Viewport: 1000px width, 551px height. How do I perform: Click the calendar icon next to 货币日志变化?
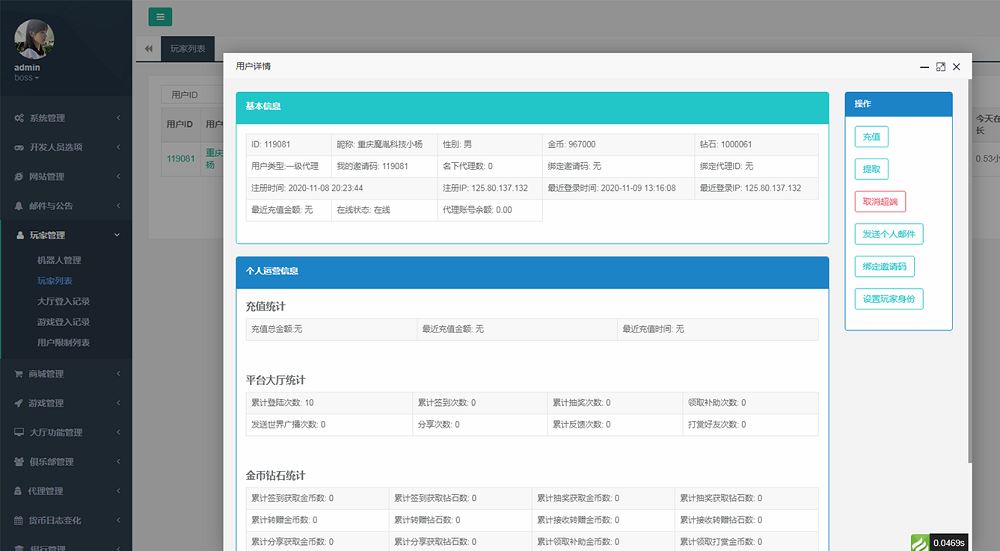click(x=19, y=521)
